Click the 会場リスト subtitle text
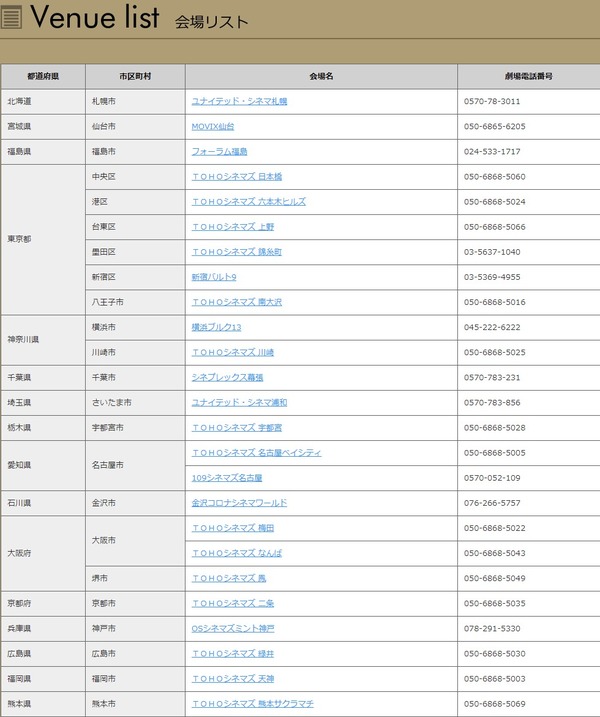This screenshot has height=717, width=600. pyautogui.click(x=211, y=21)
